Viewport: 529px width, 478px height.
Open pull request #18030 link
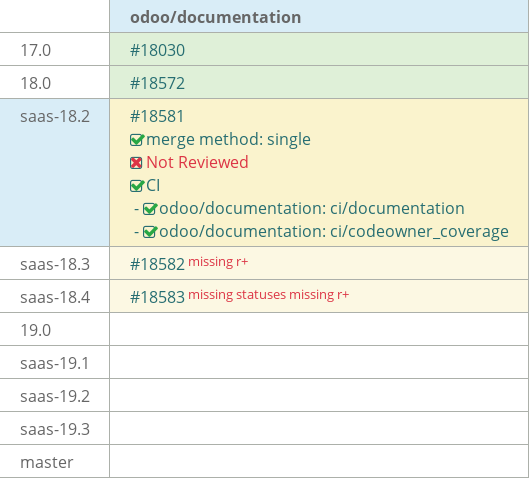coord(158,51)
